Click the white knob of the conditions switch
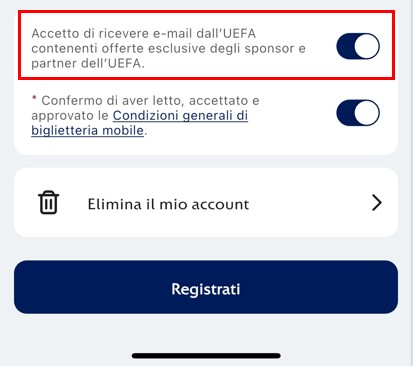413x366 pixels. (x=367, y=113)
